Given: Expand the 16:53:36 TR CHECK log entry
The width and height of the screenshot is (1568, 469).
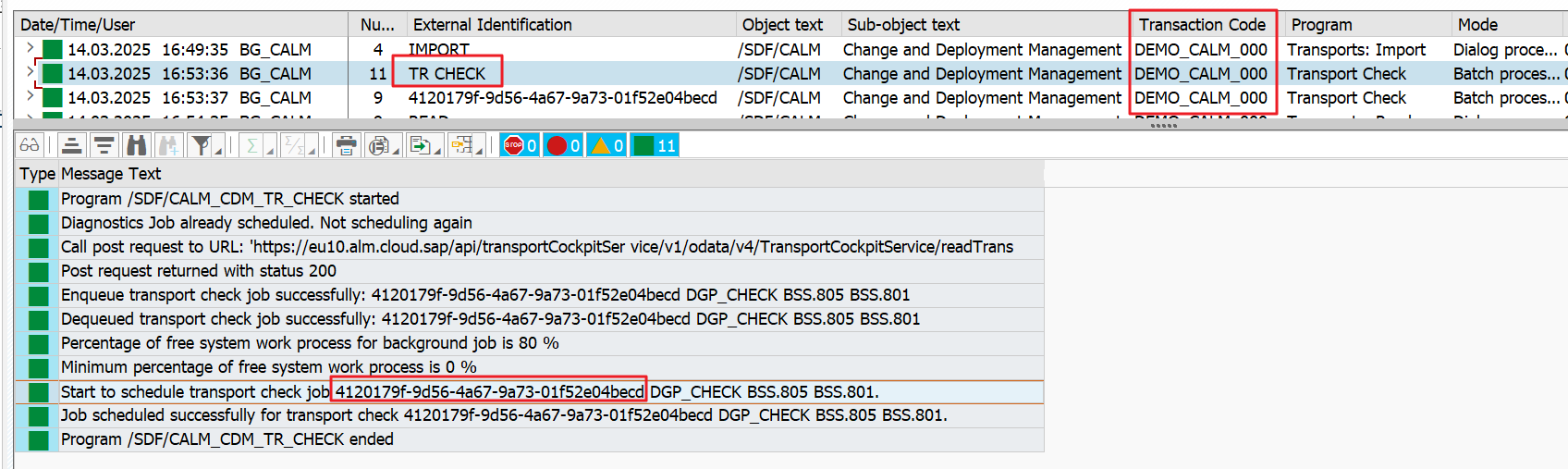Looking at the screenshot, I should (x=30, y=71).
